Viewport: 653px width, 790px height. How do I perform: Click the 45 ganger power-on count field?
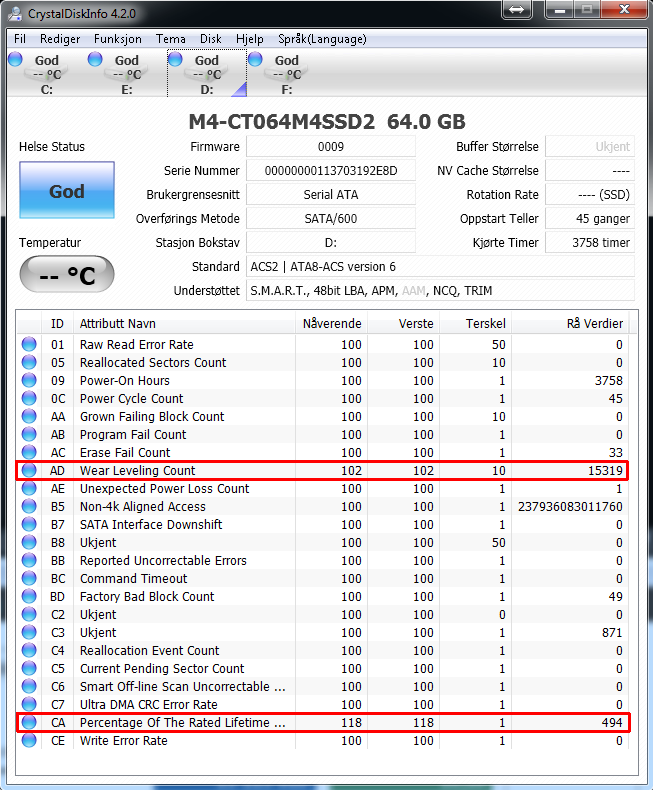point(590,219)
